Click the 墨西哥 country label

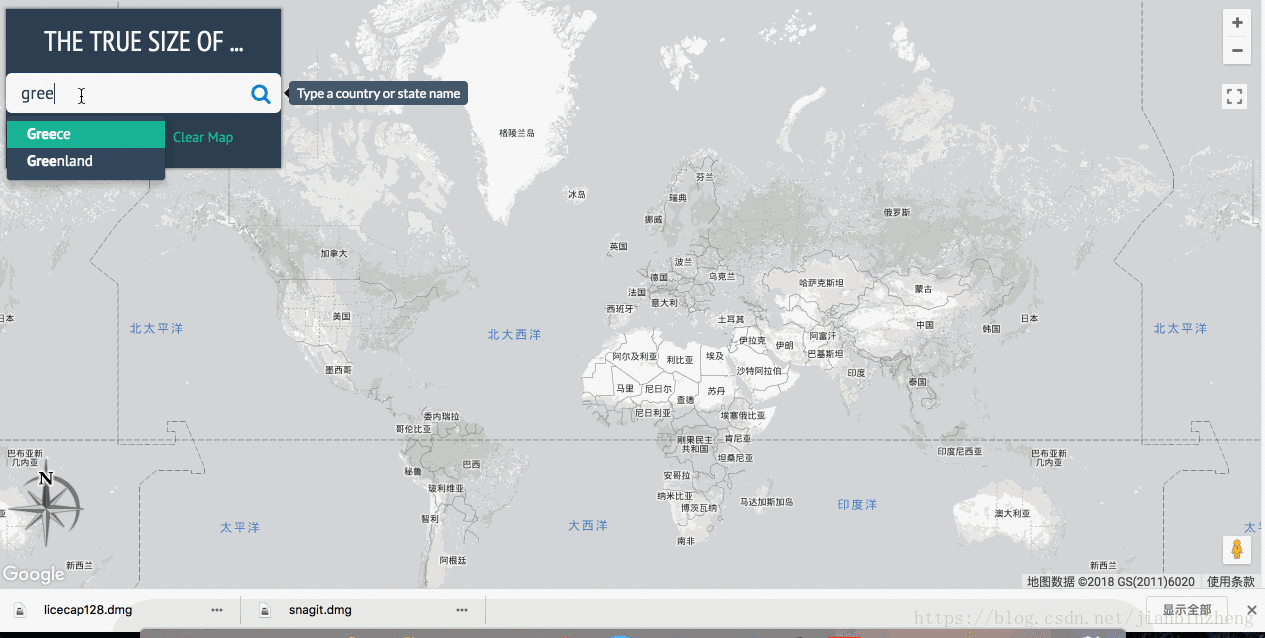(339, 369)
